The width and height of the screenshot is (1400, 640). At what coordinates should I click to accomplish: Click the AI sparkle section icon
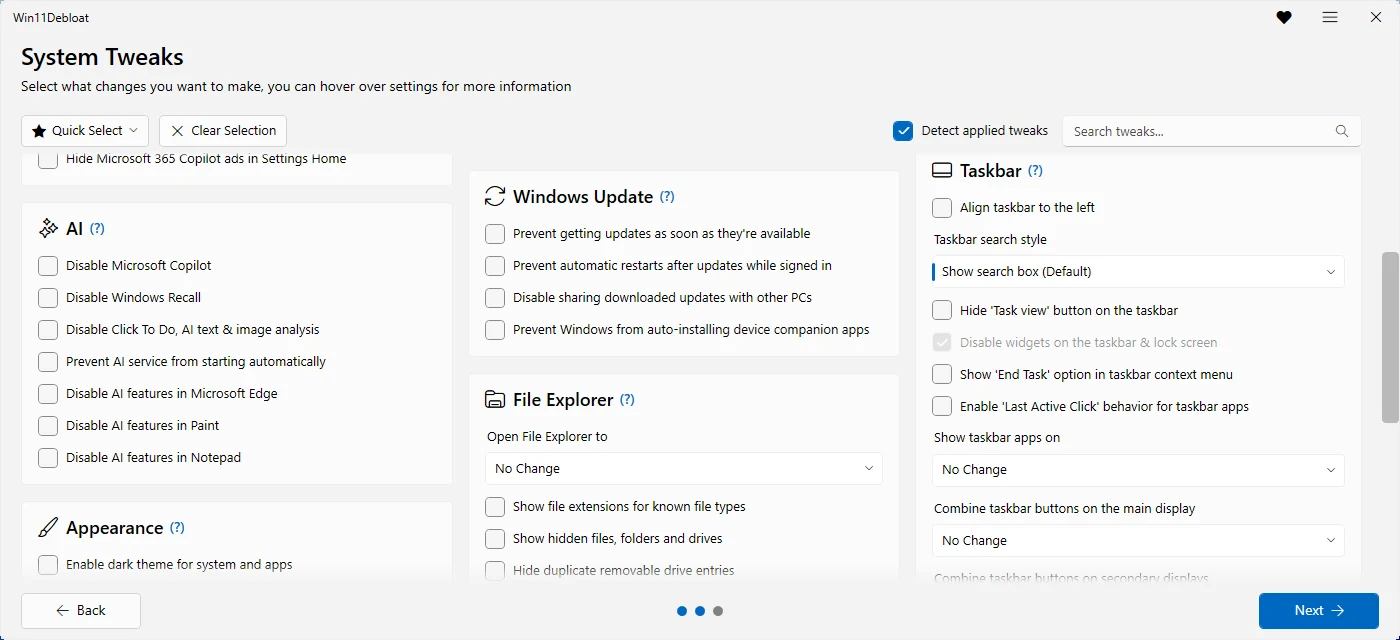click(x=48, y=228)
